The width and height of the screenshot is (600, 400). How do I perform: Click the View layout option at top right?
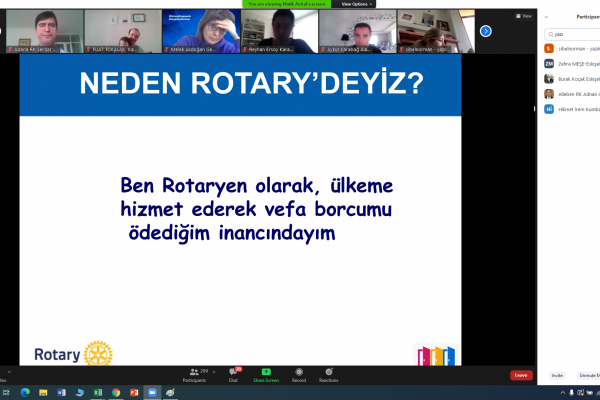523,16
